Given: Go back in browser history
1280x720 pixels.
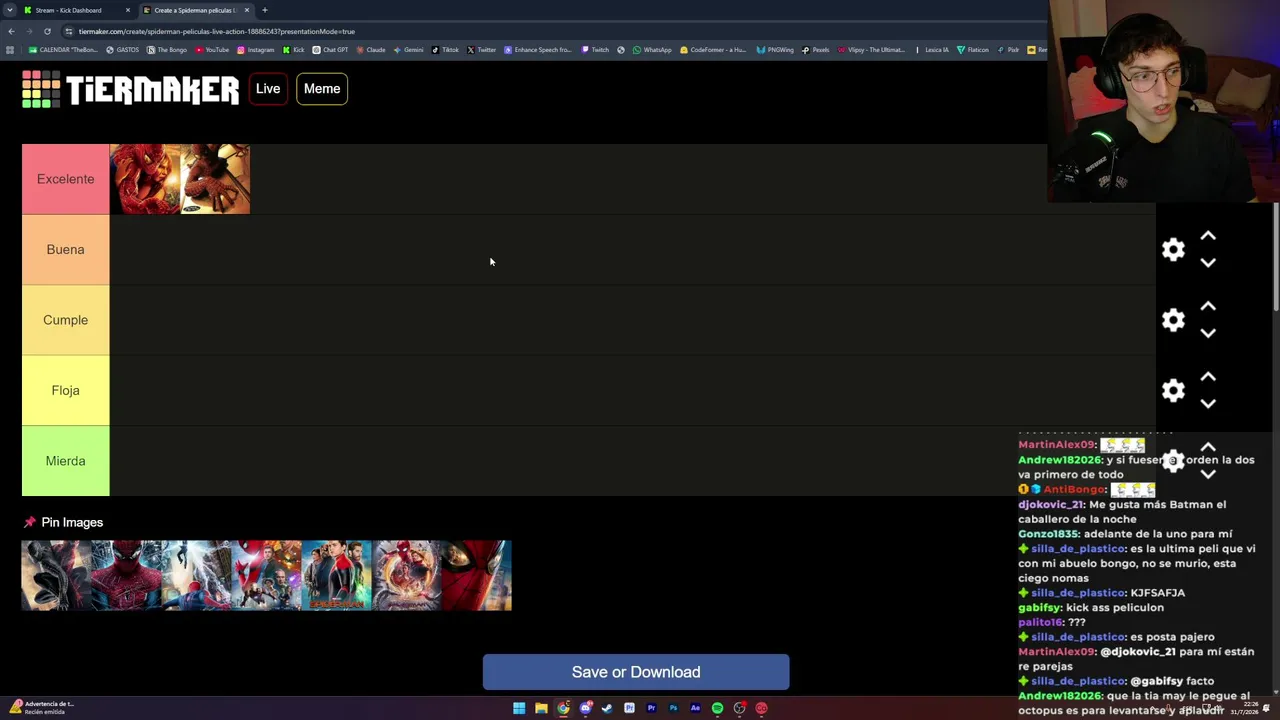Looking at the screenshot, I should (x=11, y=31).
